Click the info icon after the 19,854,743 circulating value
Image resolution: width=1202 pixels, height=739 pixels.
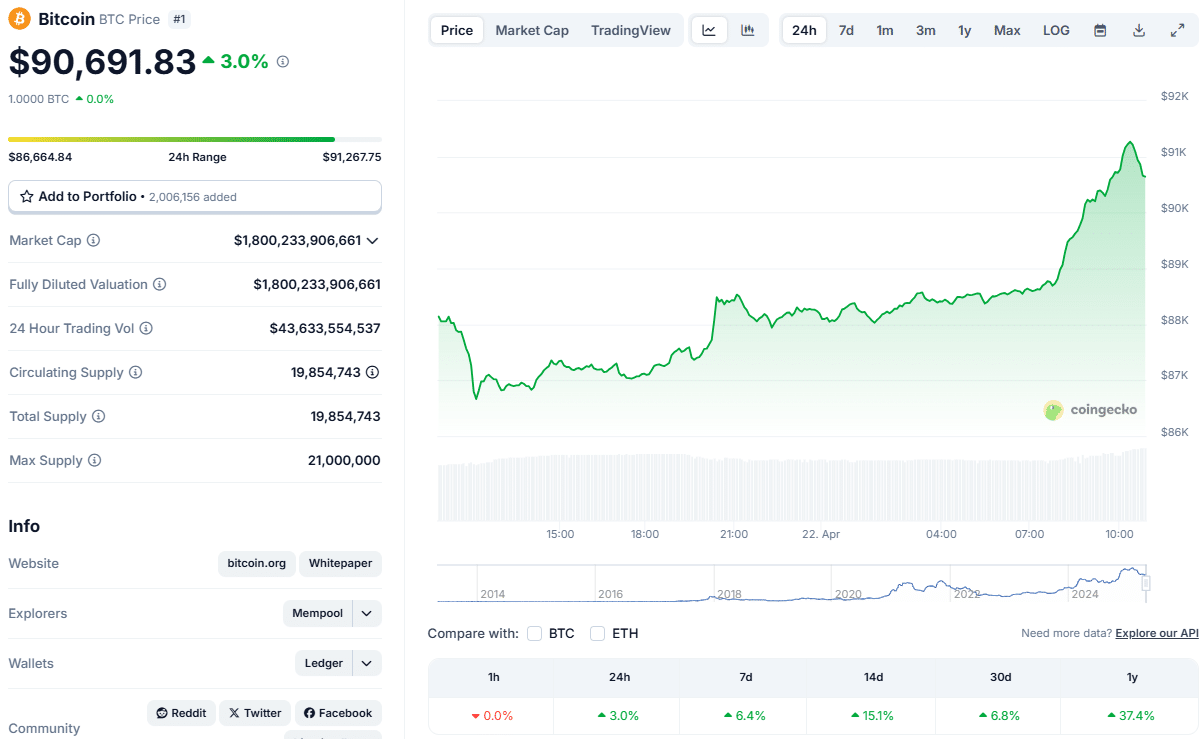point(372,373)
